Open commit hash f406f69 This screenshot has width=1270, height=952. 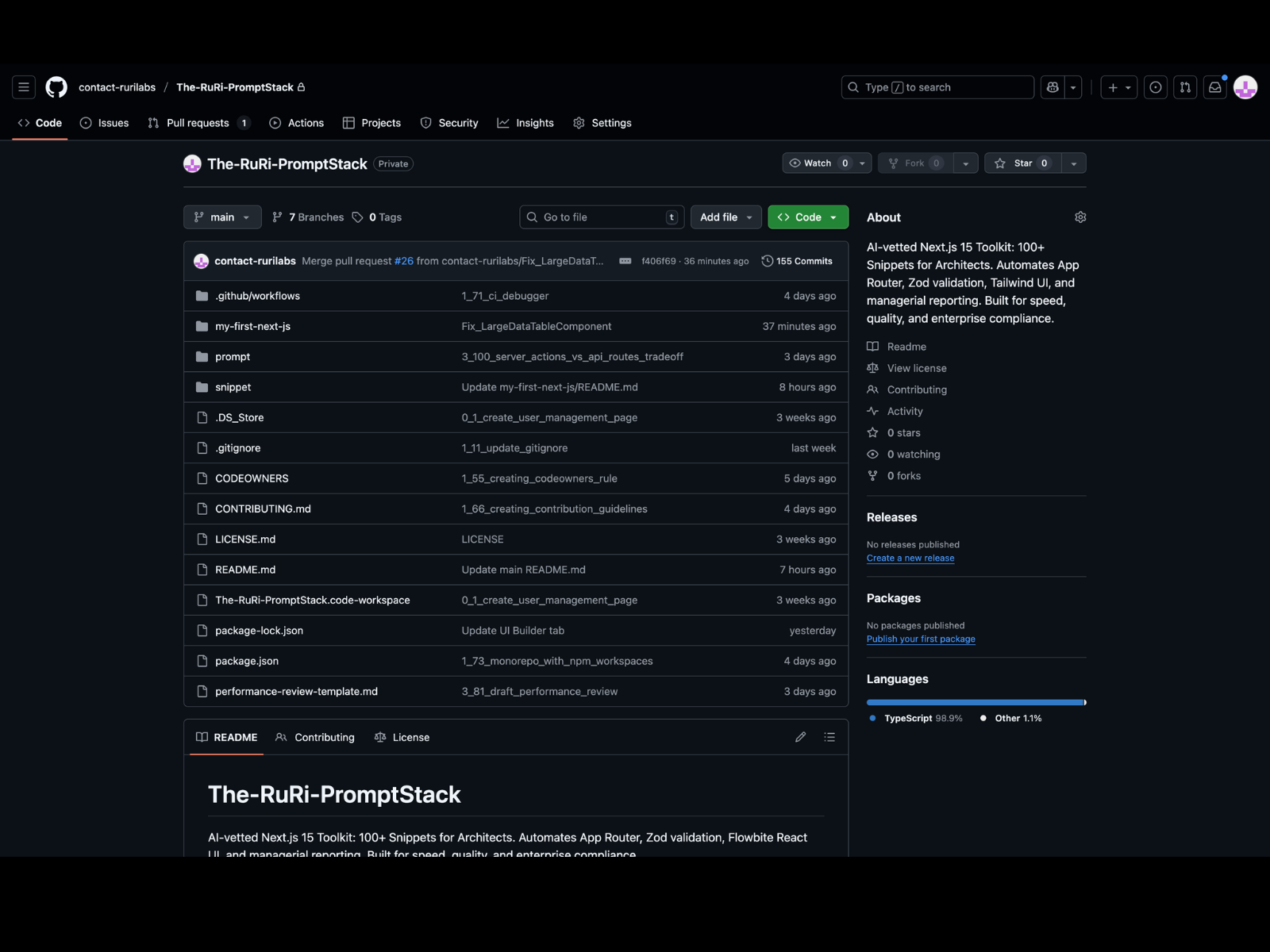click(x=658, y=261)
